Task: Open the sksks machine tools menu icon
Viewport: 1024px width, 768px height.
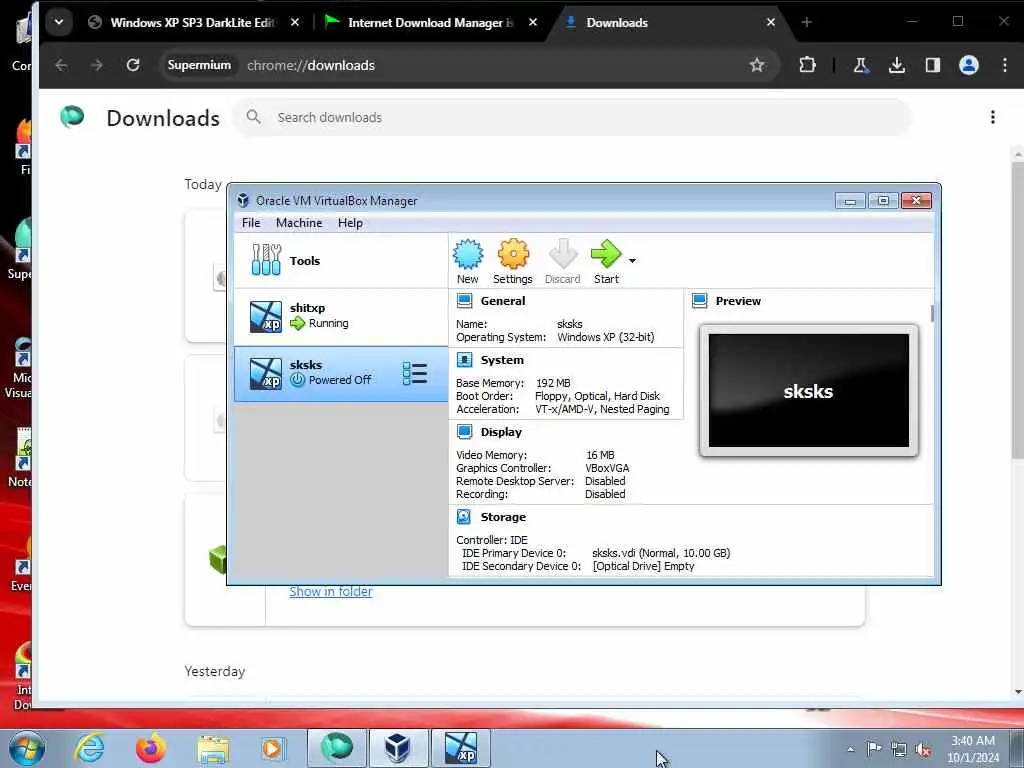Action: 415,374
